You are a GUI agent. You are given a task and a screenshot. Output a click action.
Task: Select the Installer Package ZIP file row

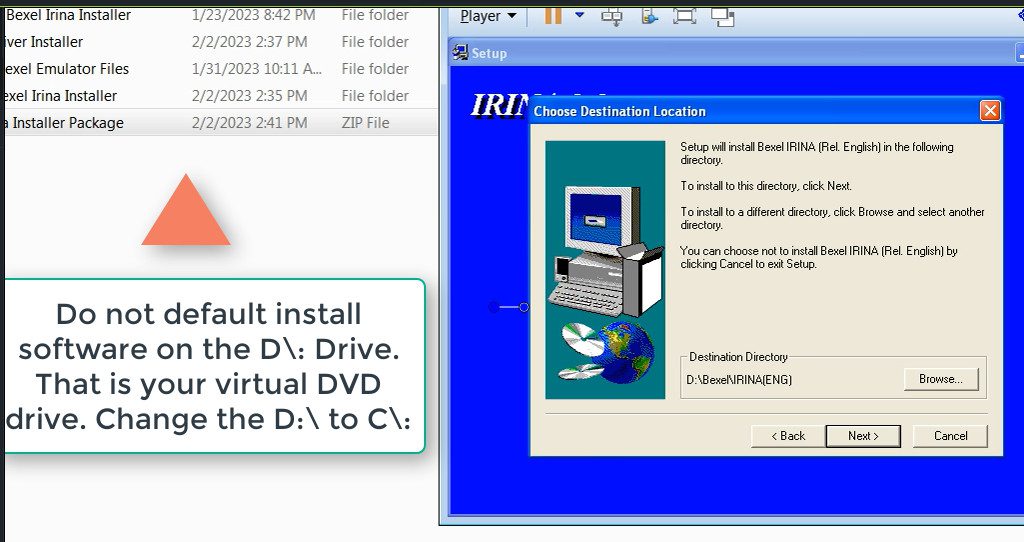(219, 123)
